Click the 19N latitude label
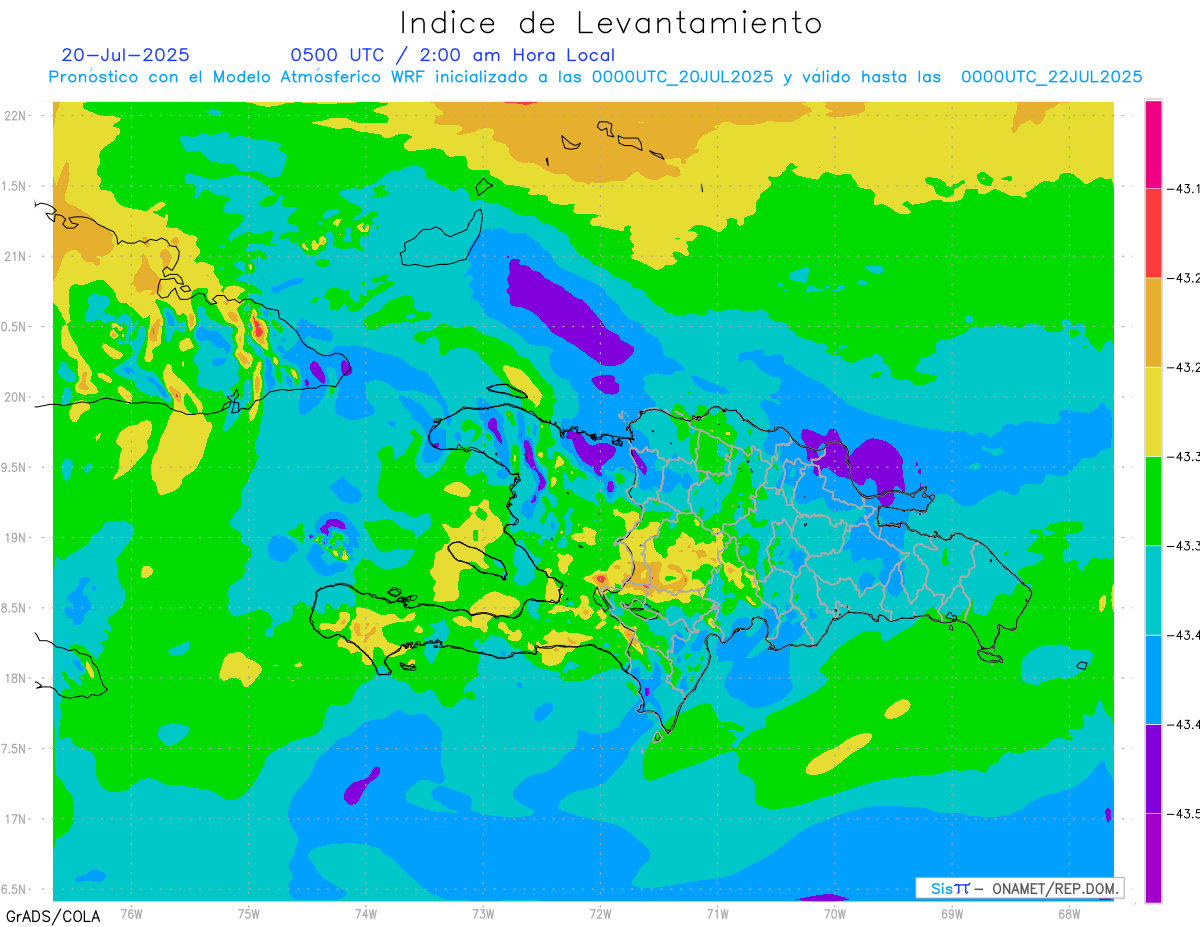Image resolution: width=1200 pixels, height=927 pixels. (17, 538)
